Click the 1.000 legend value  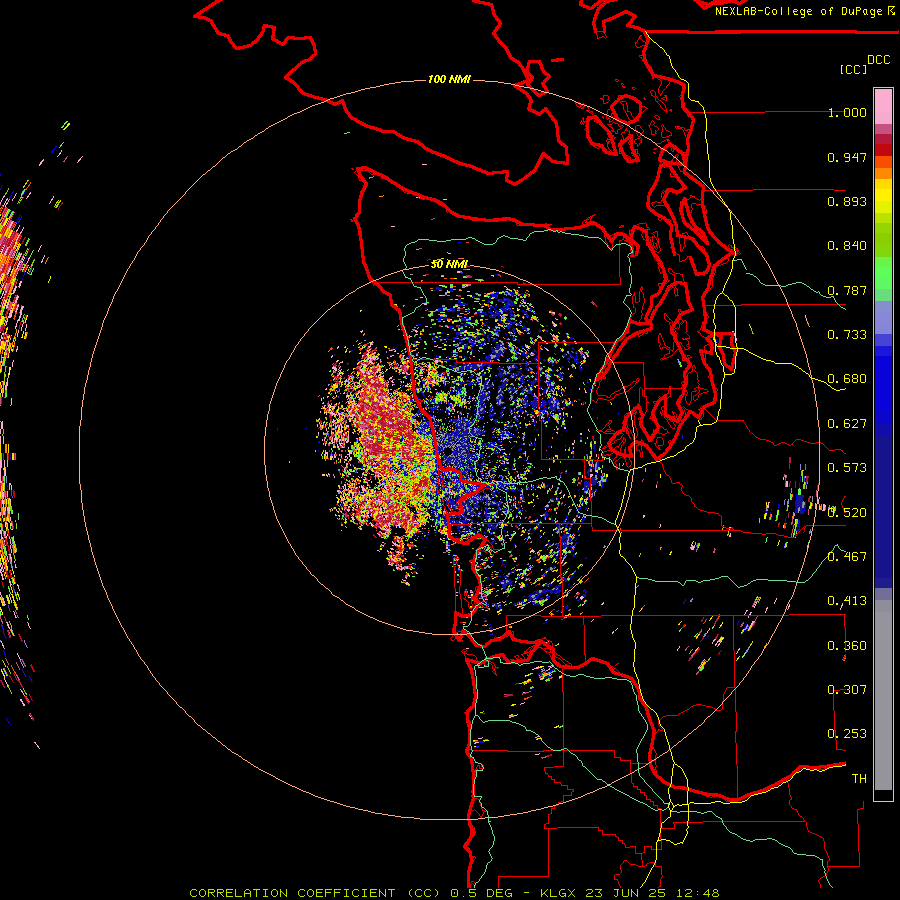click(847, 112)
